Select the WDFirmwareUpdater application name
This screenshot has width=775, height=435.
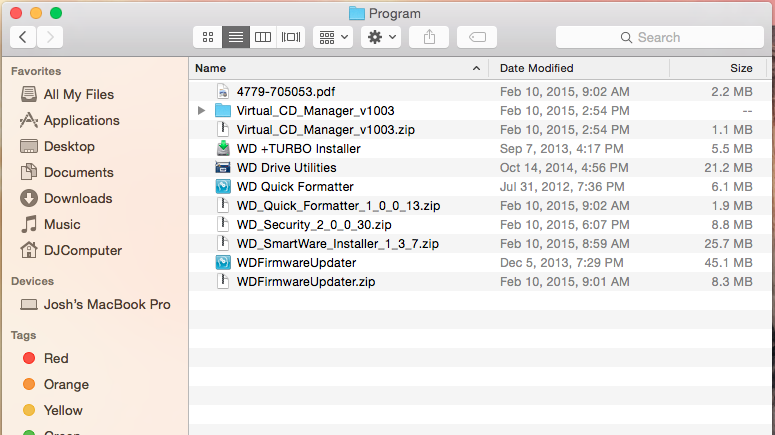pos(297,263)
